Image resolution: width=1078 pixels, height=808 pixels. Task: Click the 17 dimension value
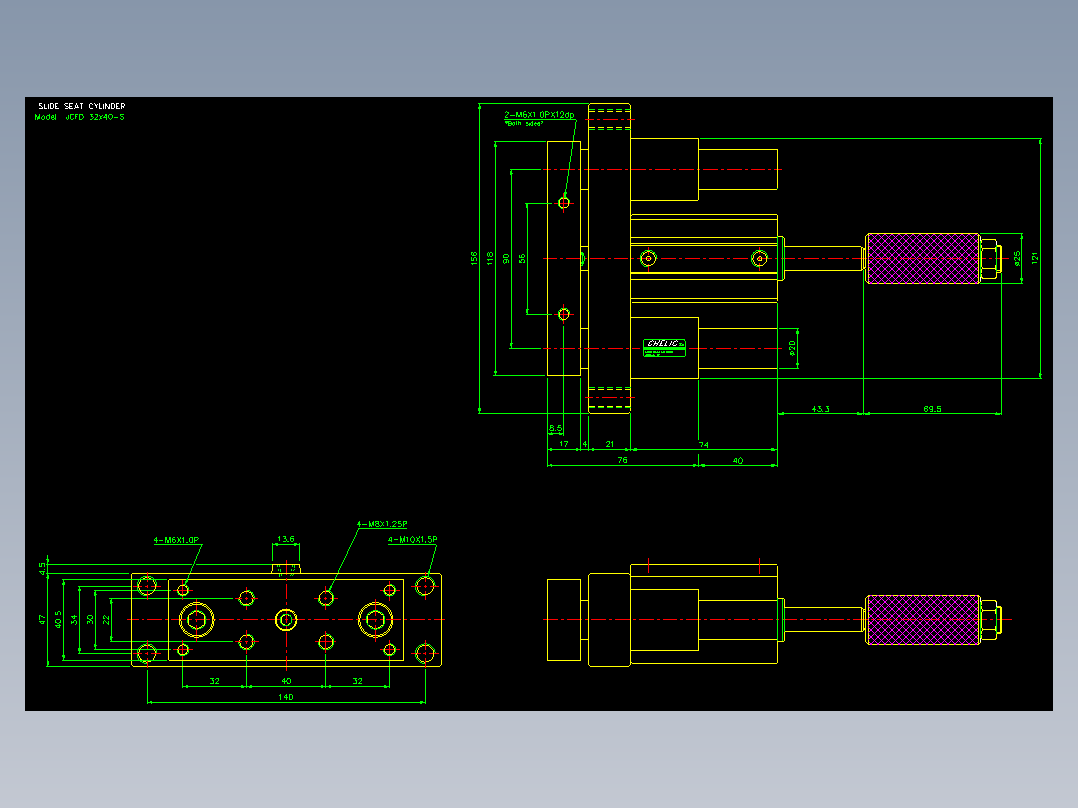click(564, 444)
